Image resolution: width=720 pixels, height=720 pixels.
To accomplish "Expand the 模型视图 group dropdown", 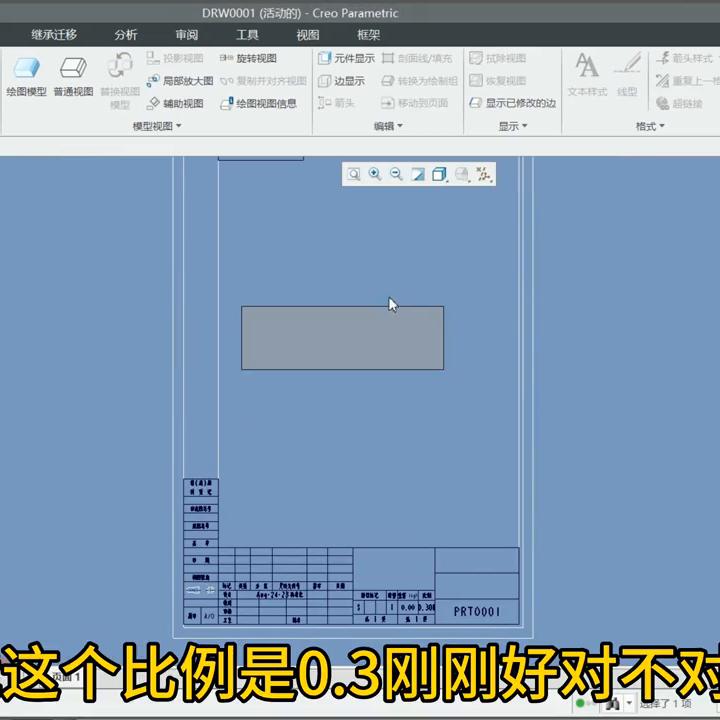I will (157, 126).
